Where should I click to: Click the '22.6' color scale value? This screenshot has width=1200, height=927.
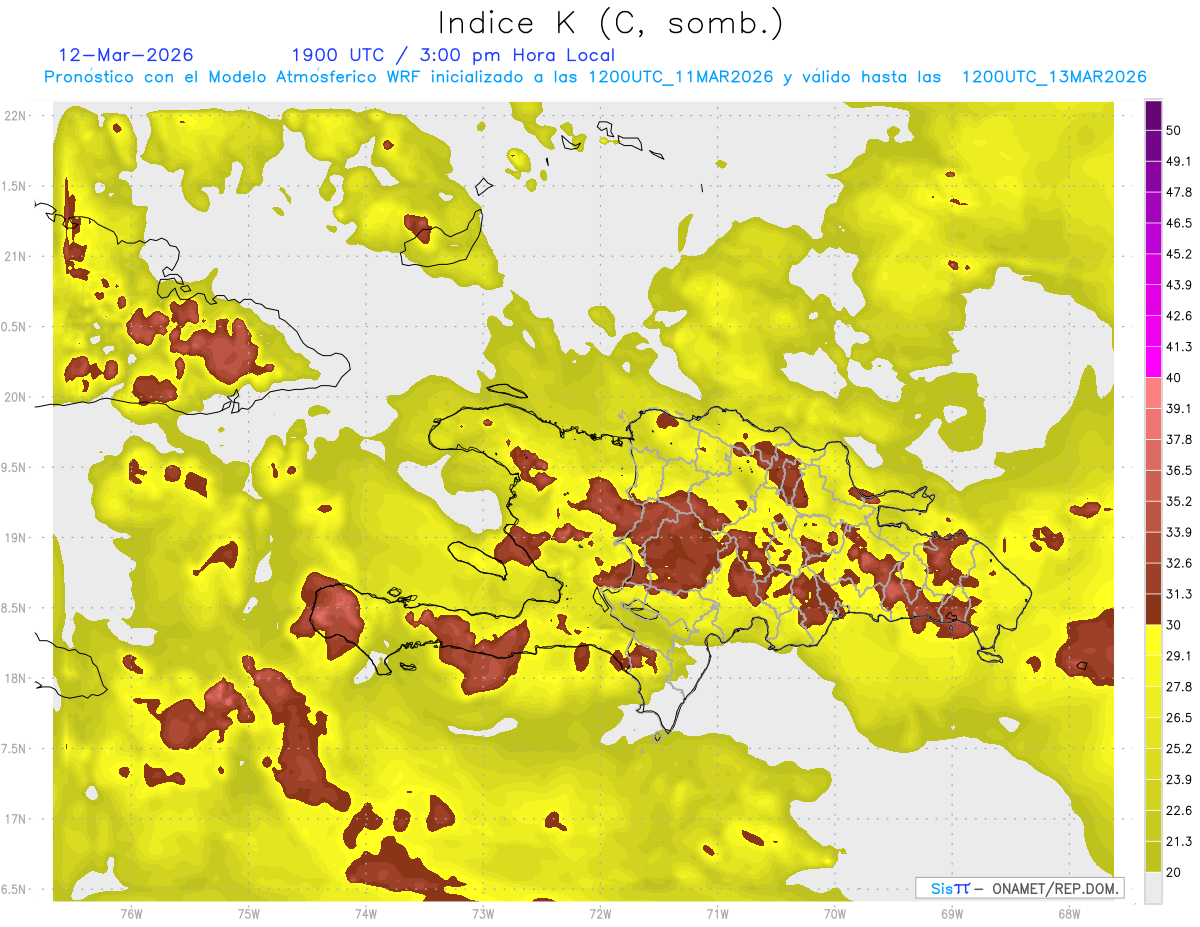click(1179, 811)
